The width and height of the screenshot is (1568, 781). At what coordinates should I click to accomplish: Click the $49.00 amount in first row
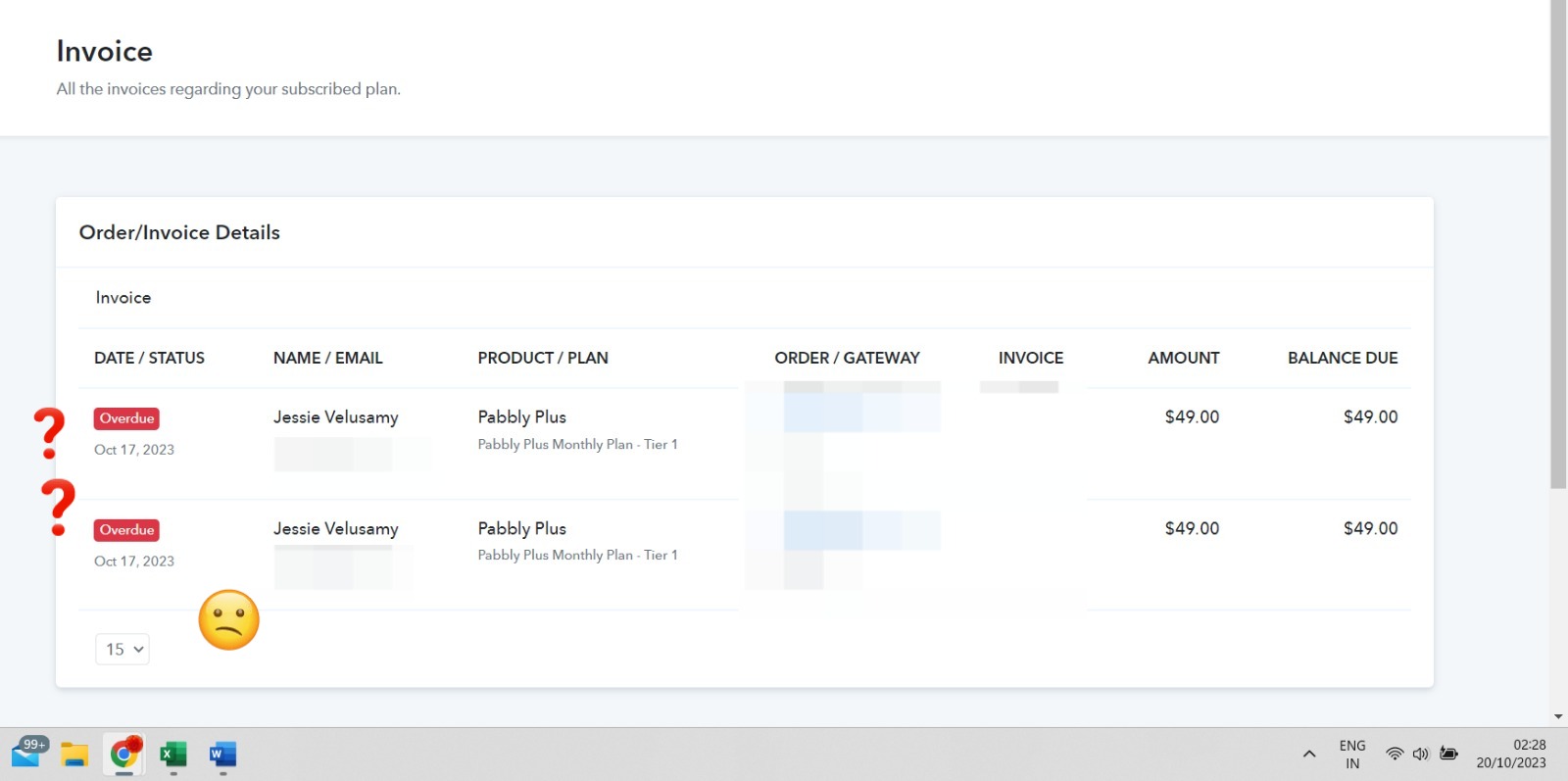[1192, 417]
